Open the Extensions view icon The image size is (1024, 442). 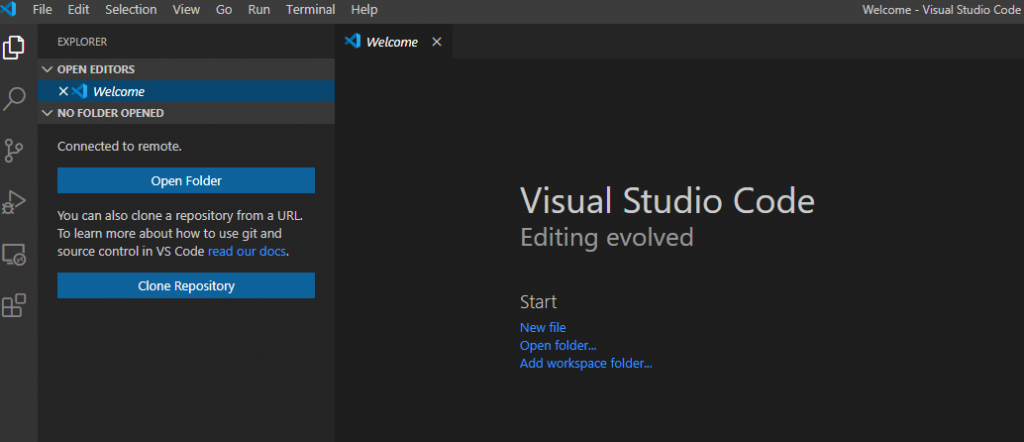pos(14,305)
